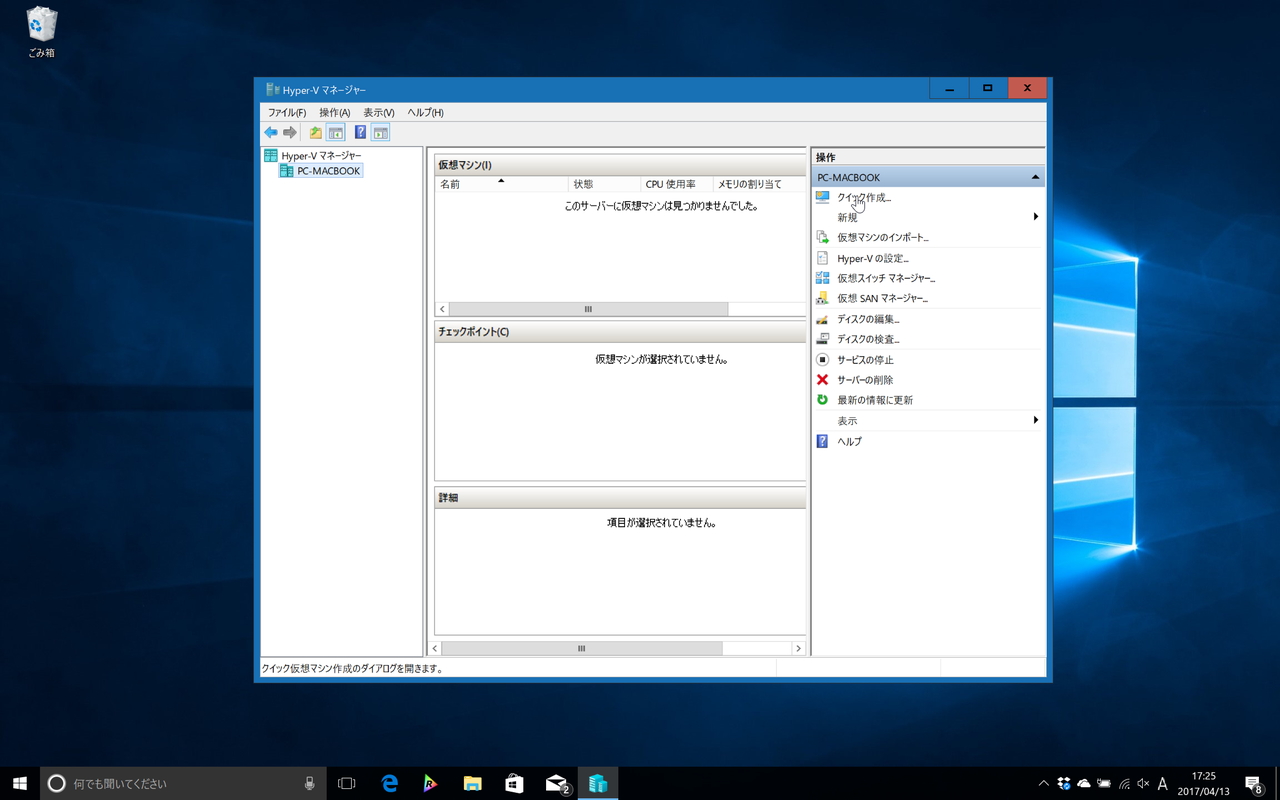Screen dimensions: 1280x800
Task: Select ディスクの編集... action
Action: tap(868, 319)
